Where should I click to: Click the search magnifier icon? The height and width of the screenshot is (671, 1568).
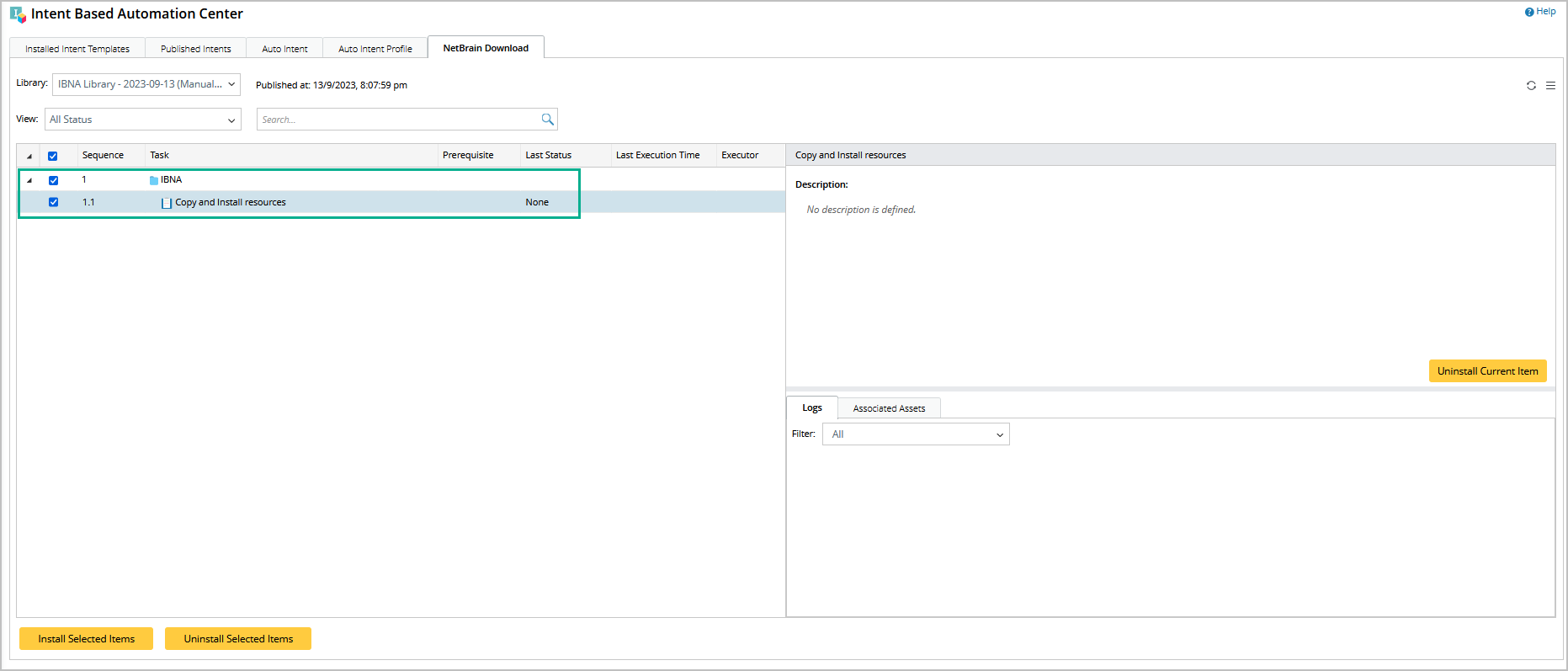(x=547, y=120)
